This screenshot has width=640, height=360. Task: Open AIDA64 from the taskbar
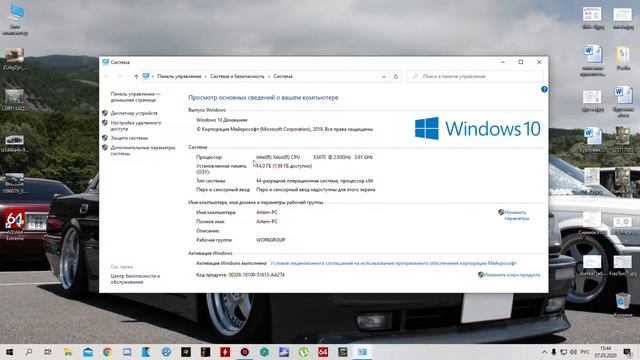[x=323, y=352]
